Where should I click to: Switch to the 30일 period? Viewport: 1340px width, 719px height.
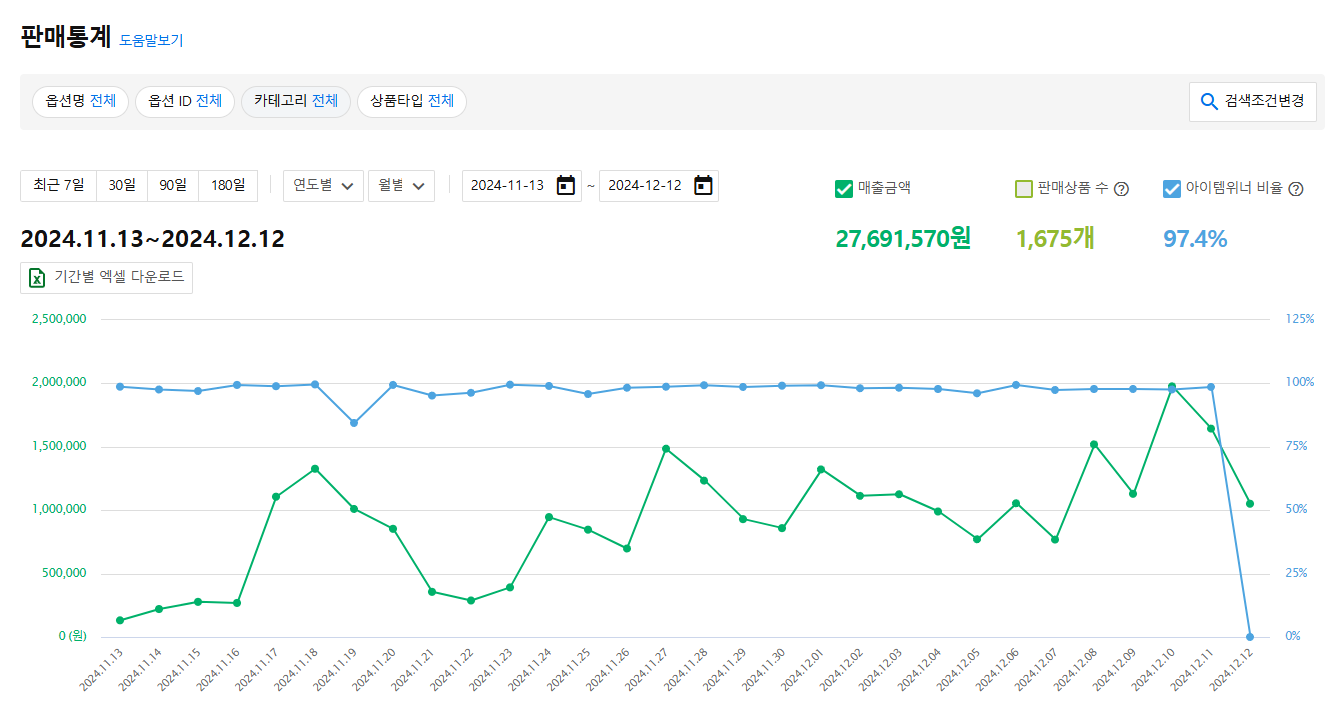[122, 186]
